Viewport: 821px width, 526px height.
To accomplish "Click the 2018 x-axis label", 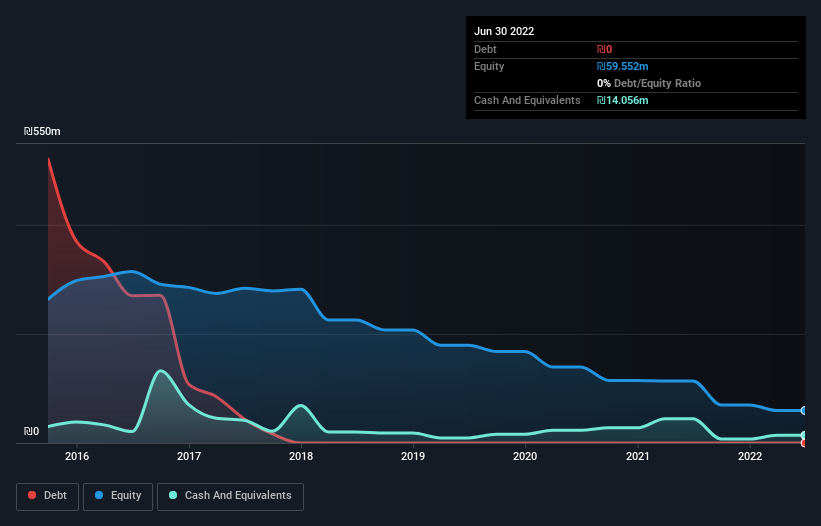I will 301,456.
